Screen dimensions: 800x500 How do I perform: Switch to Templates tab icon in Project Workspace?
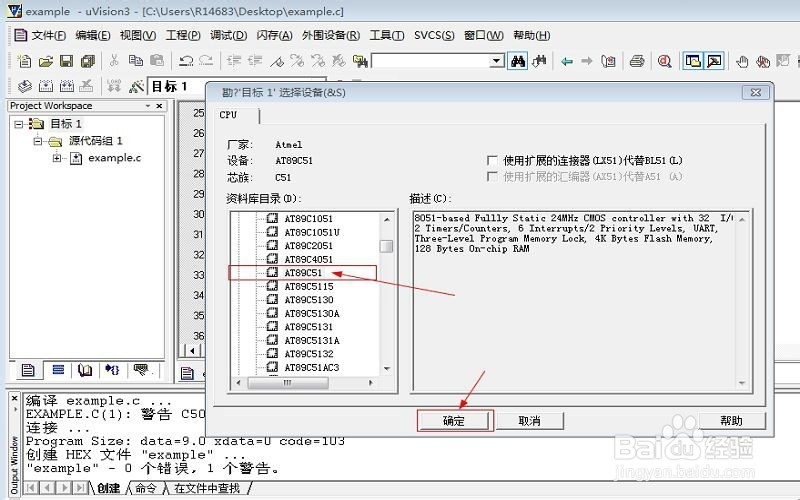click(140, 369)
